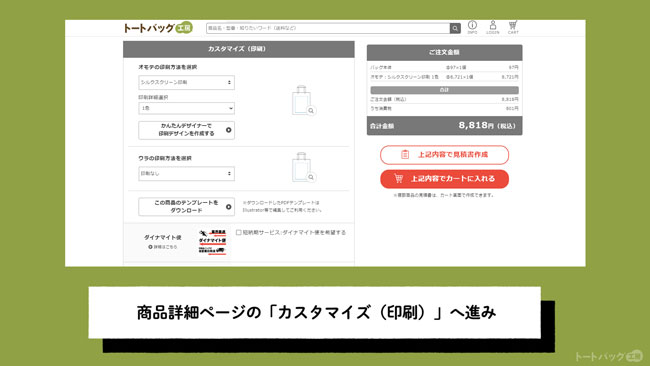Image resolution: width=650 pixels, height=366 pixels.
Task: Click 上記内容で見積書作成 button
Action: click(x=444, y=155)
